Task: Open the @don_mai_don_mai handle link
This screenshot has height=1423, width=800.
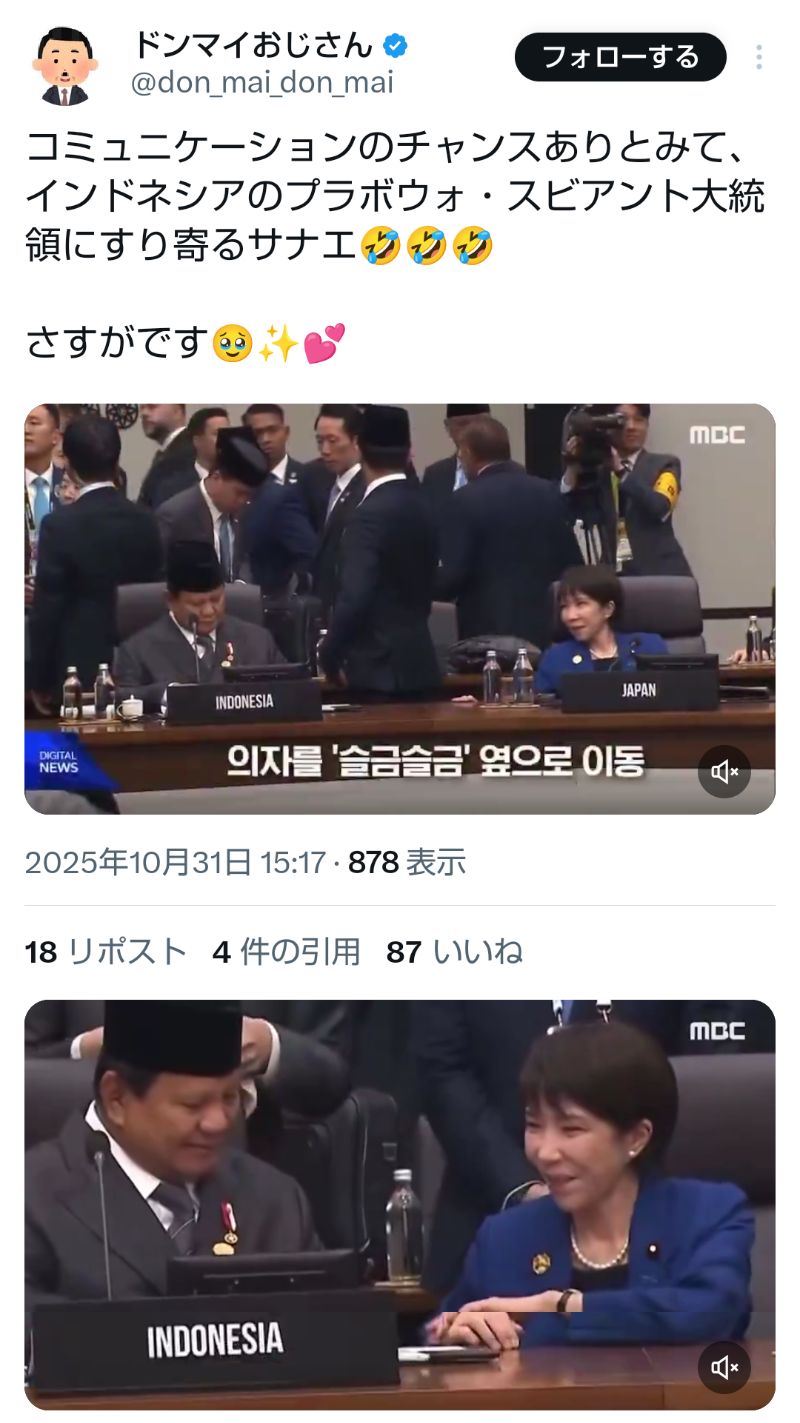Action: point(262,83)
